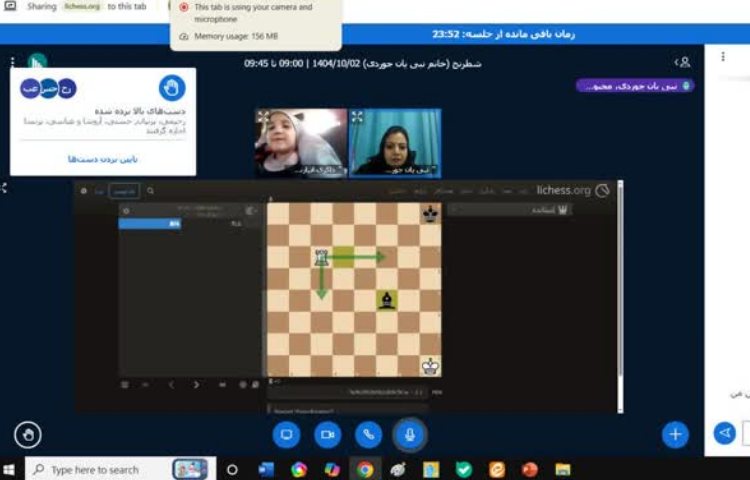Image resolution: width=750 pixels, height=480 pixels.
Task: Open the Chrome taskbar icon
Action: (364, 470)
